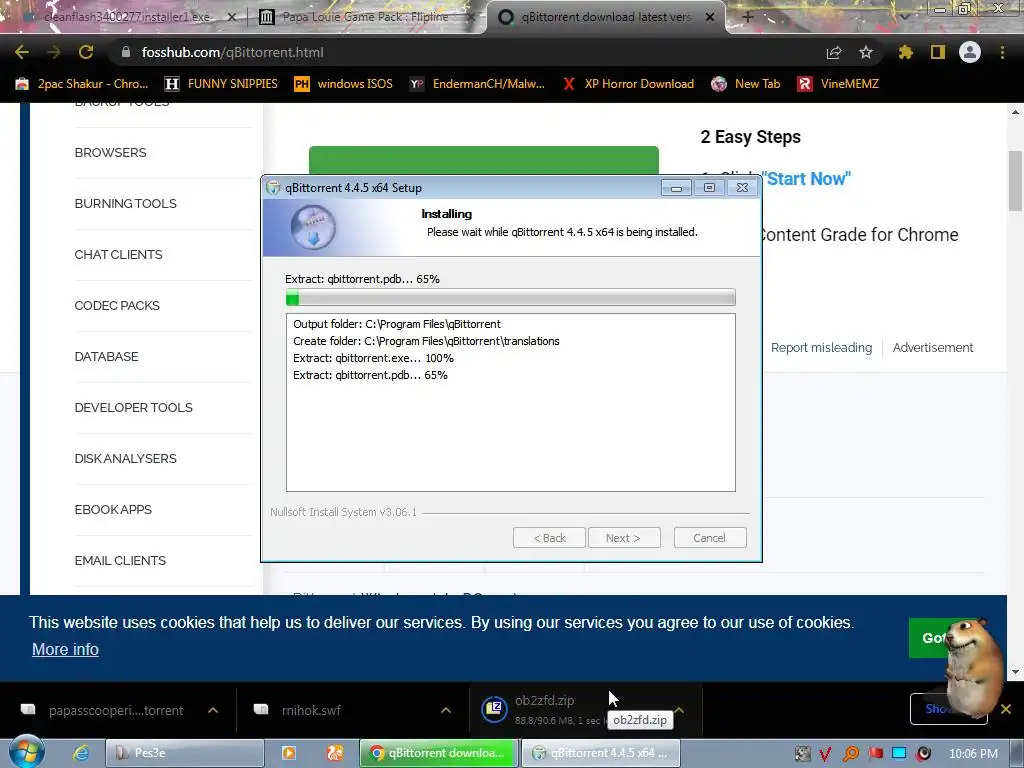Screen dimensions: 1024x768
Task: Click the Next > button in Setup
Action: tap(623, 537)
